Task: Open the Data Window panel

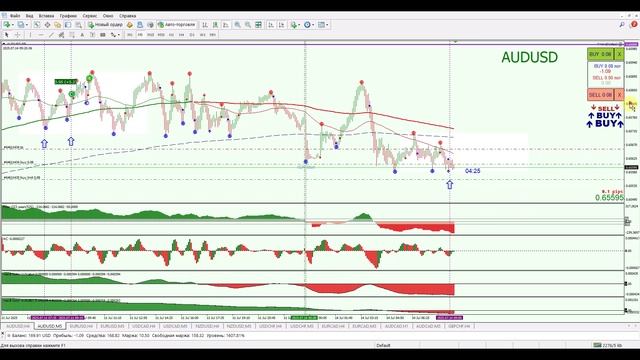Action: tap(47, 25)
